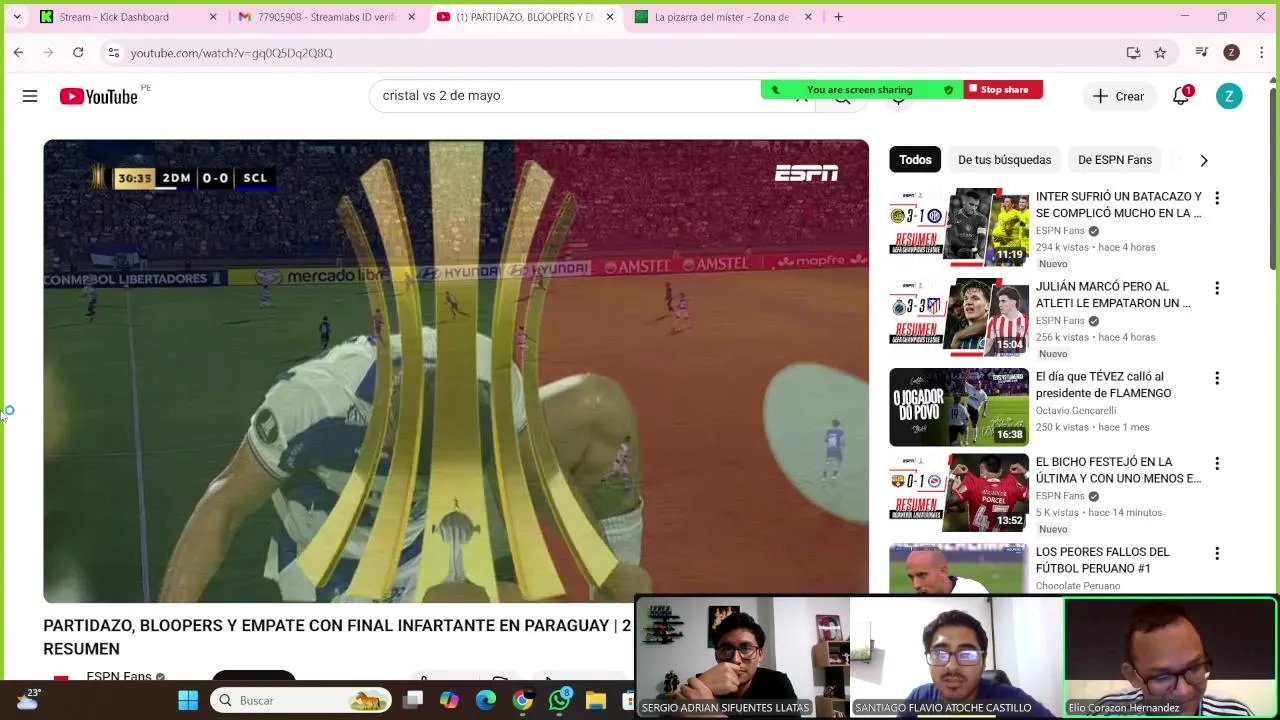Switch to Chrome in the taskbar

click(x=522, y=700)
